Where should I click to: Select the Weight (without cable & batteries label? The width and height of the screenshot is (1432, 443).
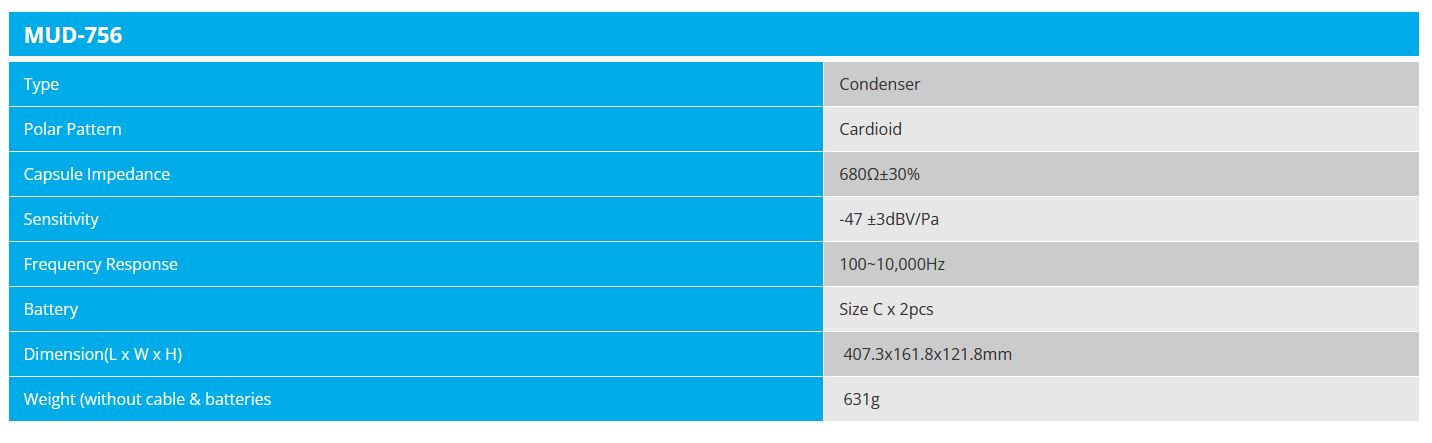click(148, 400)
